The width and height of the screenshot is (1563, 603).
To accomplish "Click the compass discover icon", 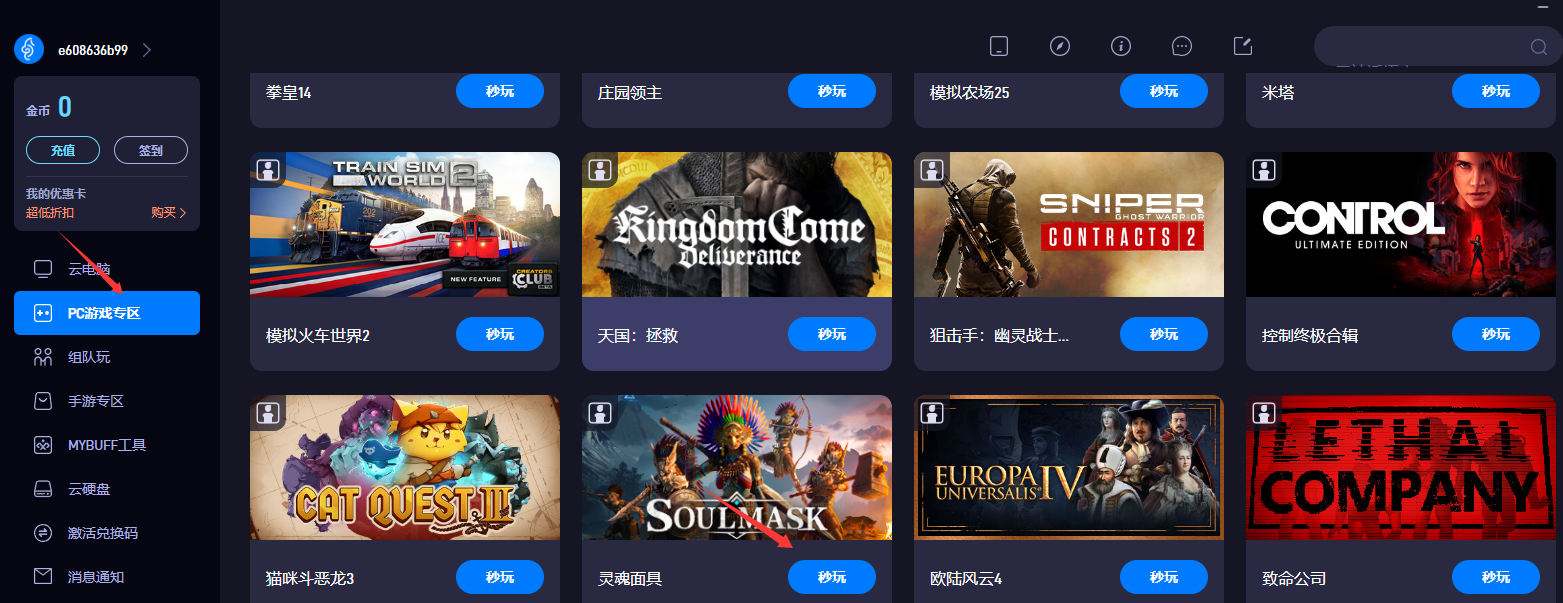I will [x=1060, y=46].
